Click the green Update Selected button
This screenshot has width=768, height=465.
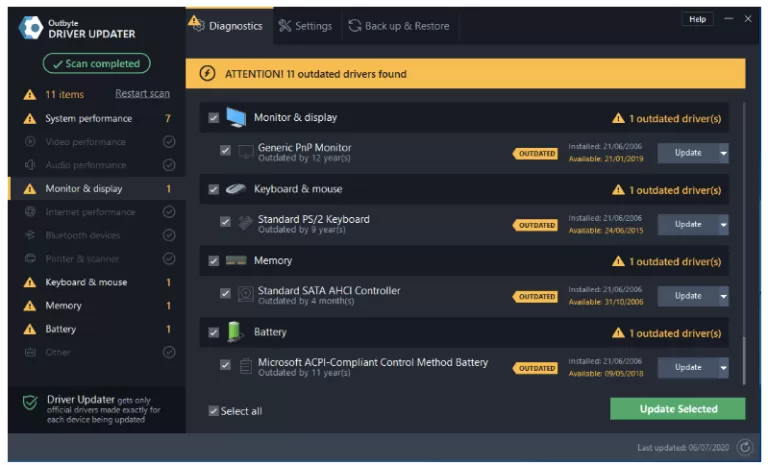[678, 409]
